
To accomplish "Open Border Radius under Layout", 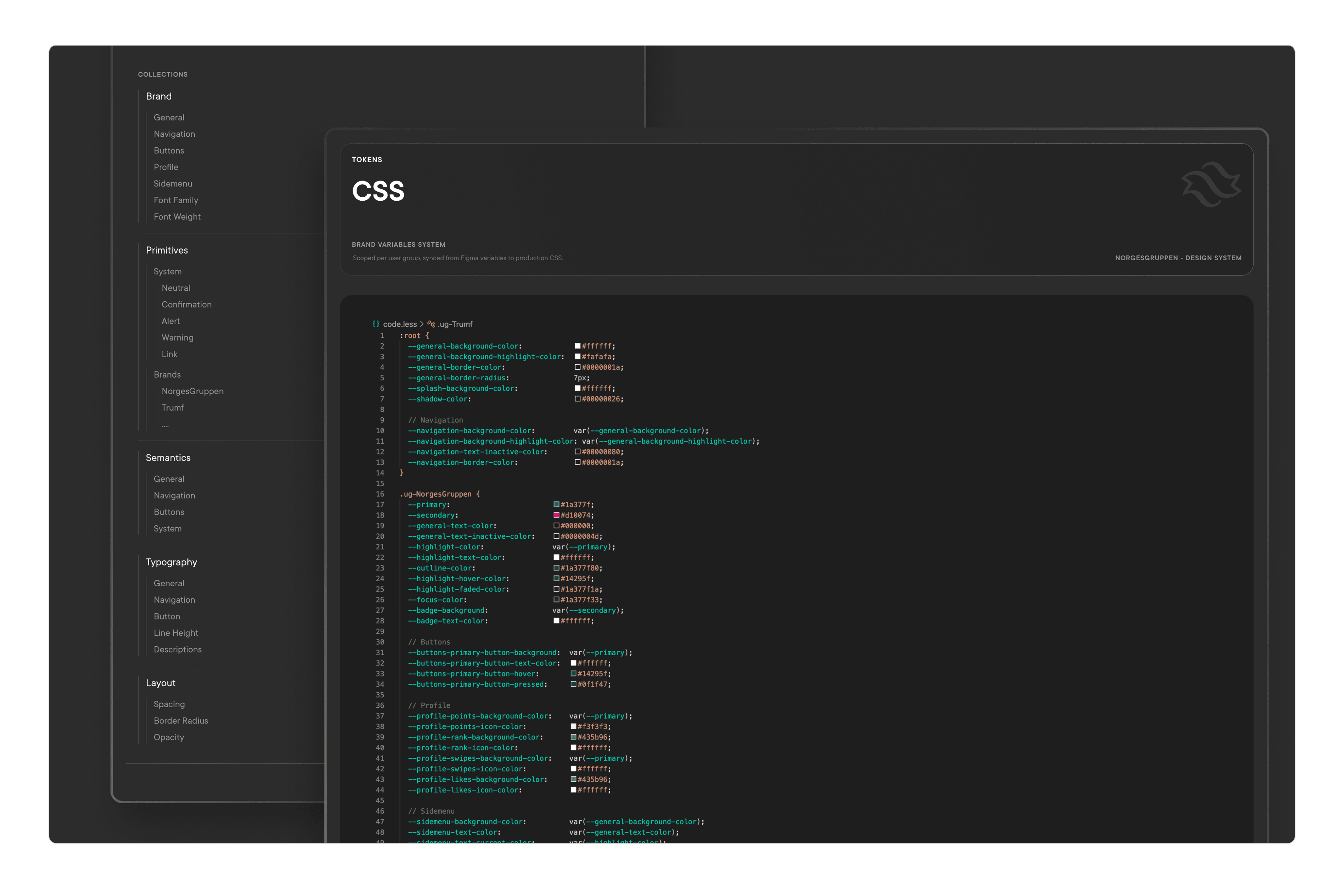I will coord(181,721).
